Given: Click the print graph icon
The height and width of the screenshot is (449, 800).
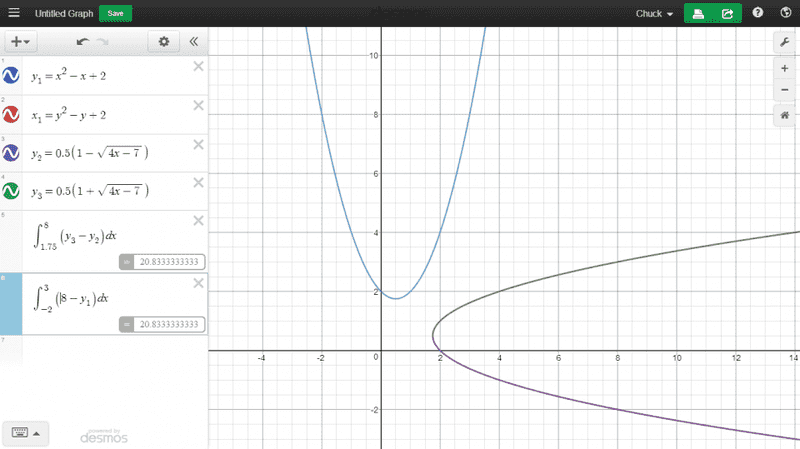Looking at the screenshot, I should click(x=697, y=14).
